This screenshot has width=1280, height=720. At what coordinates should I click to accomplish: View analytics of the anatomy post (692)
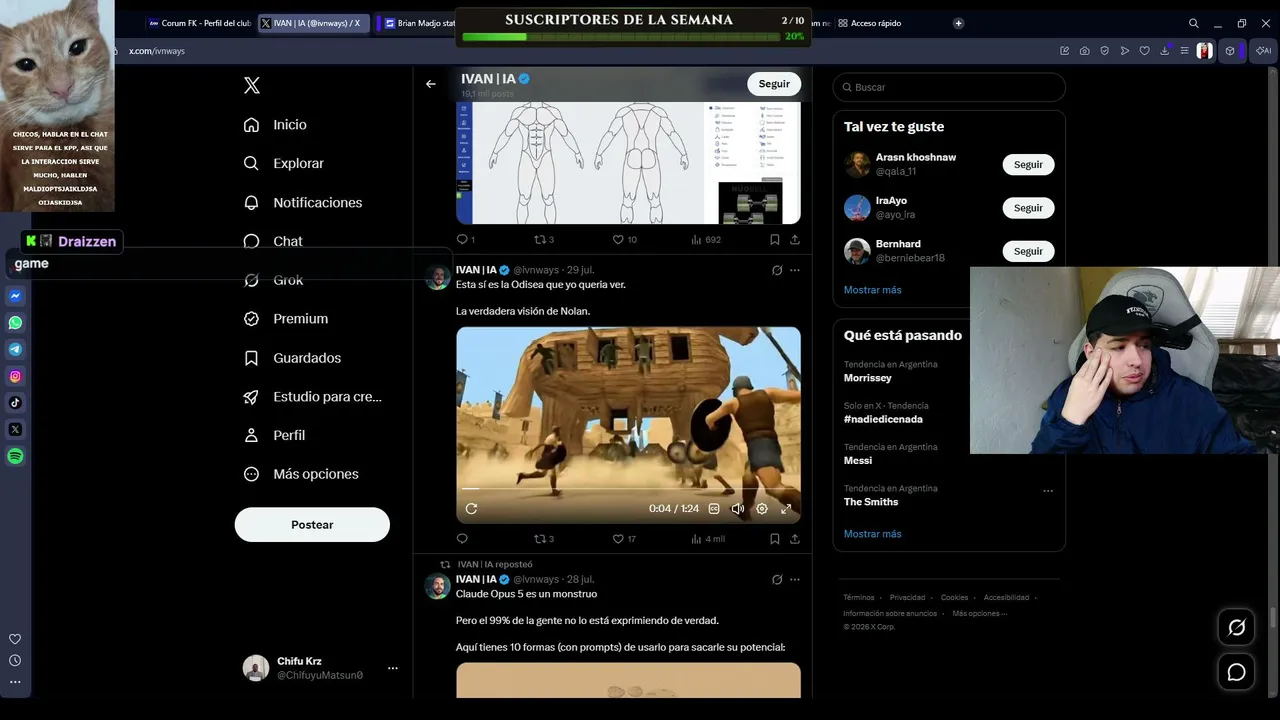pyautogui.click(x=706, y=240)
